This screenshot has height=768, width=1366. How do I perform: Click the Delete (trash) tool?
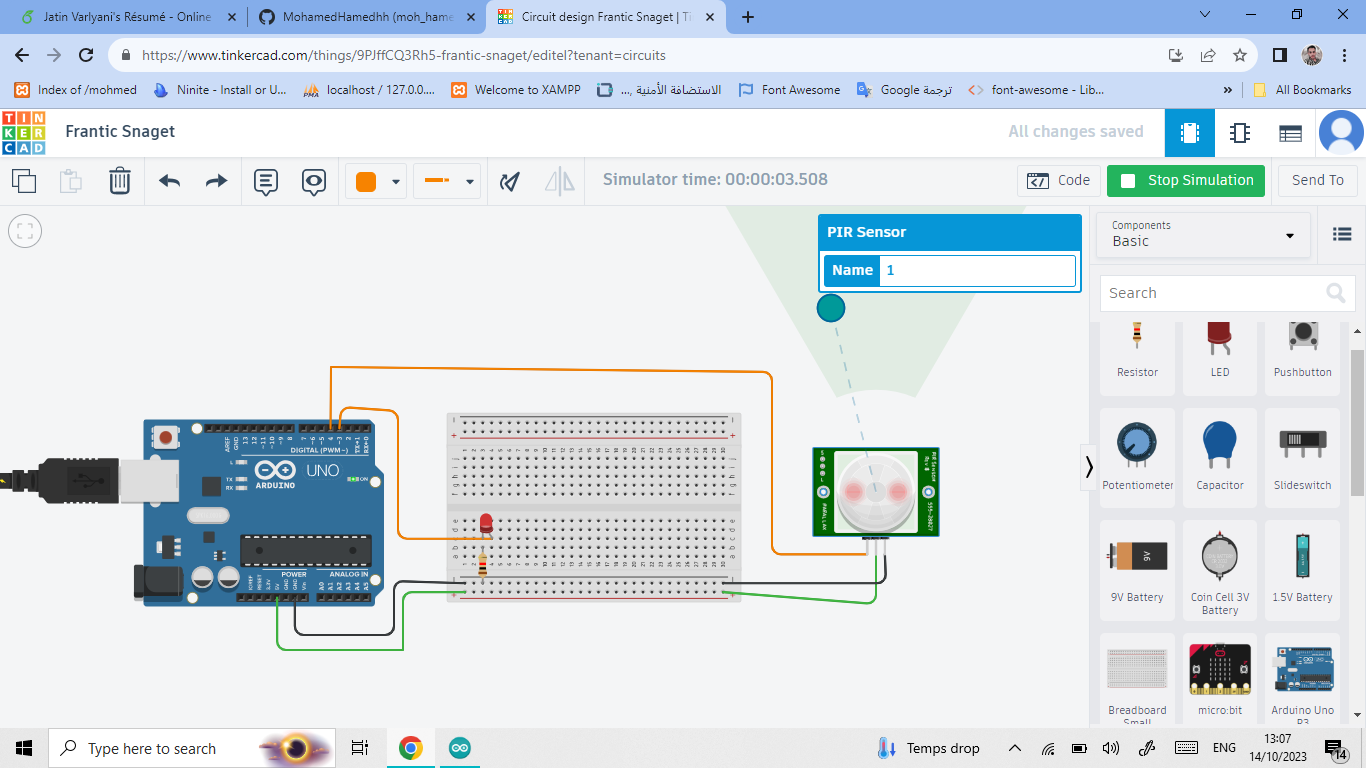tap(120, 181)
